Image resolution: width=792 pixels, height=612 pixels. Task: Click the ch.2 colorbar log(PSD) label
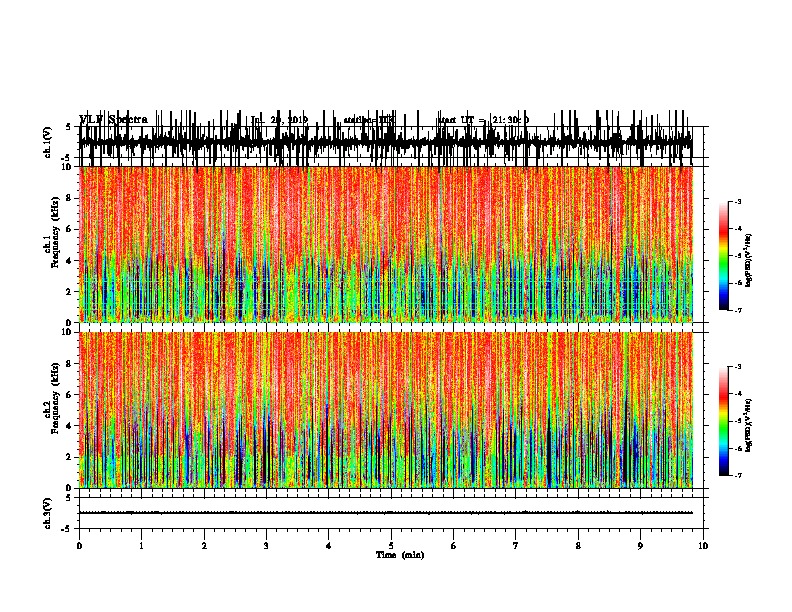click(749, 425)
